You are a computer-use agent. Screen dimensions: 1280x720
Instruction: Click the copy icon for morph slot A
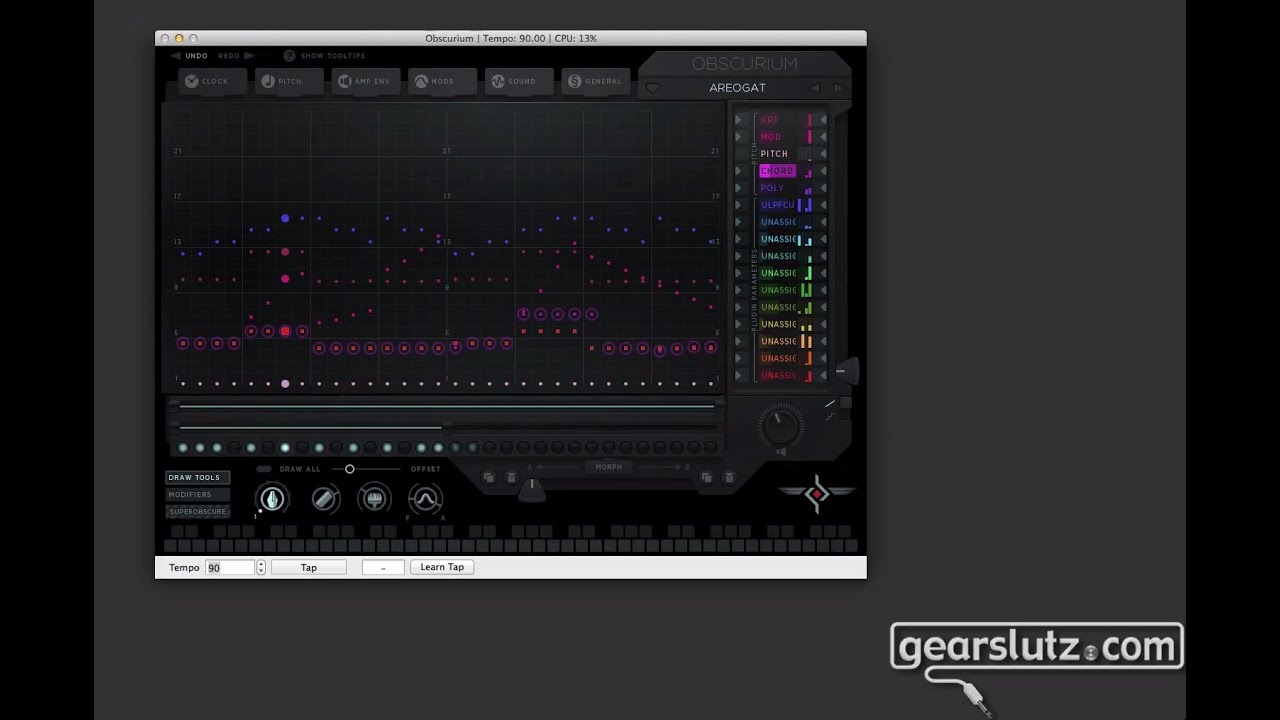(x=489, y=478)
